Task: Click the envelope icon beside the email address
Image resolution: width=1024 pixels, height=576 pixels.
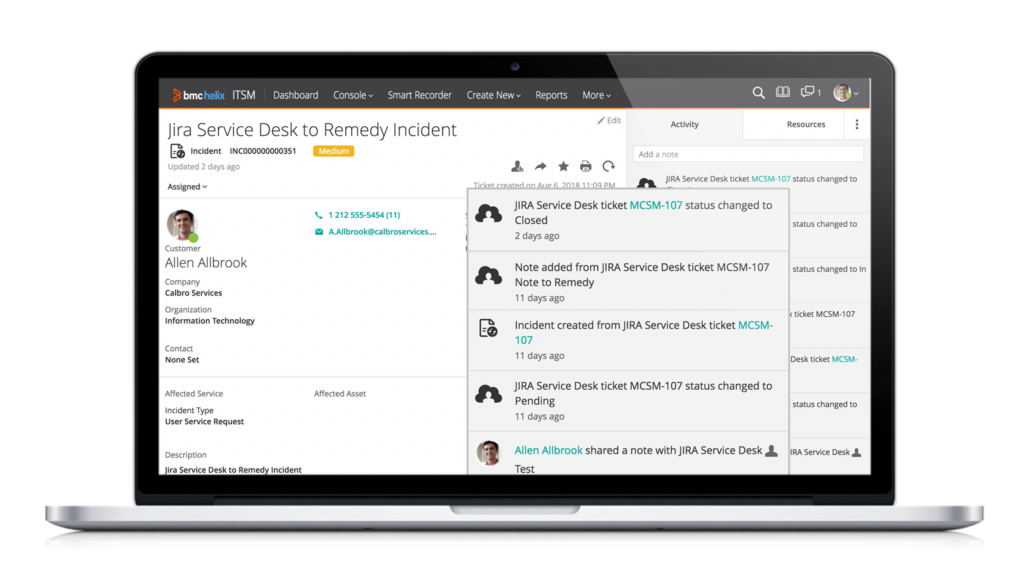Action: [x=319, y=232]
